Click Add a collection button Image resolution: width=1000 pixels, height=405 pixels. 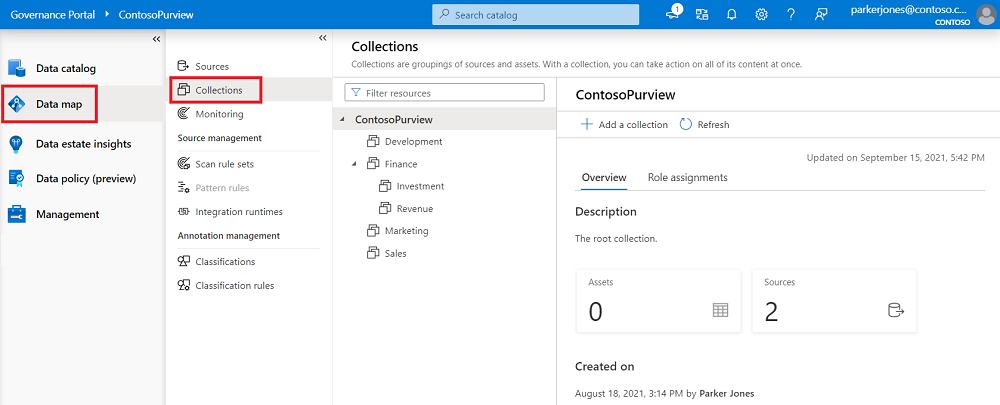point(624,124)
